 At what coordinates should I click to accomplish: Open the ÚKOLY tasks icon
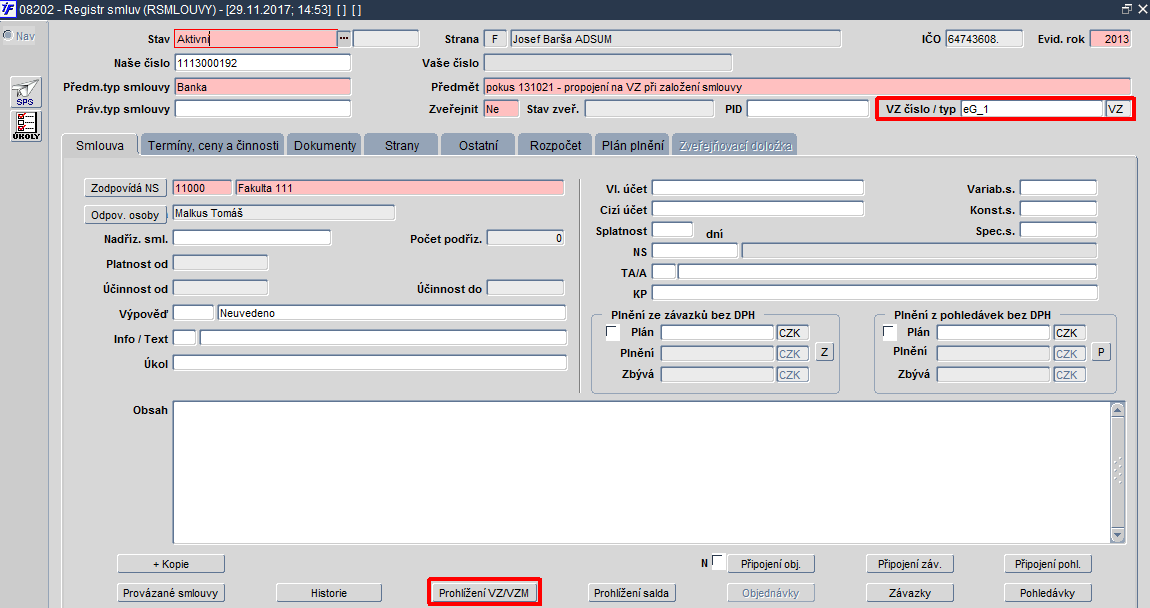[26, 125]
